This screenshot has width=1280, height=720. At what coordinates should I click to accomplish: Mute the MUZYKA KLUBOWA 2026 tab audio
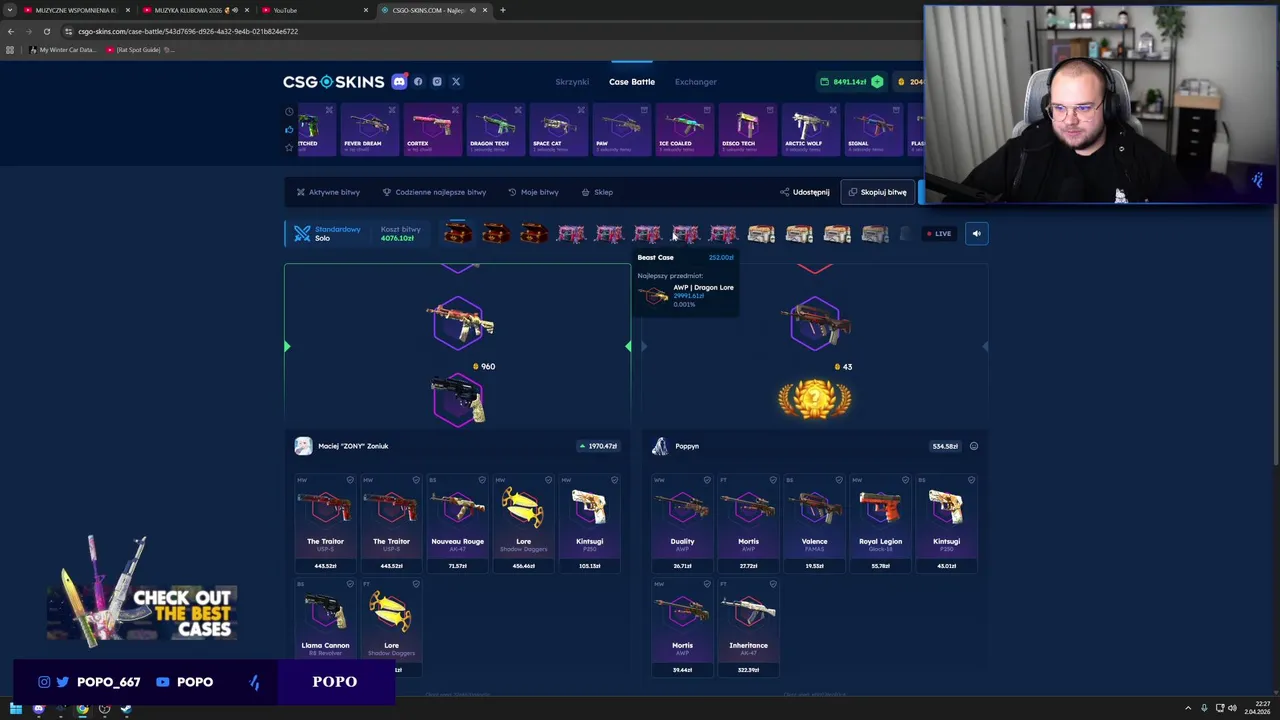pyautogui.click(x=235, y=10)
